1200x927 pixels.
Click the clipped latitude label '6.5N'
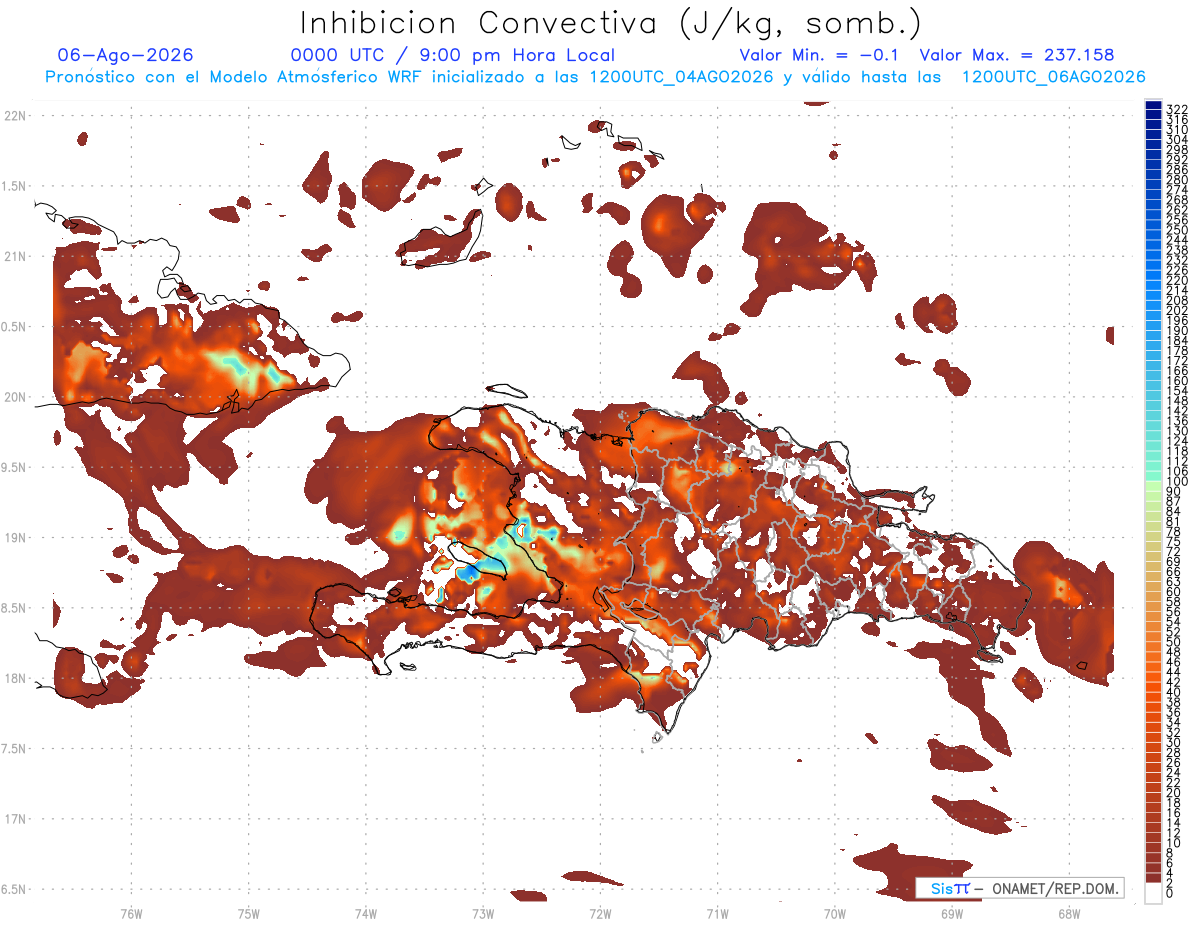tap(13, 890)
